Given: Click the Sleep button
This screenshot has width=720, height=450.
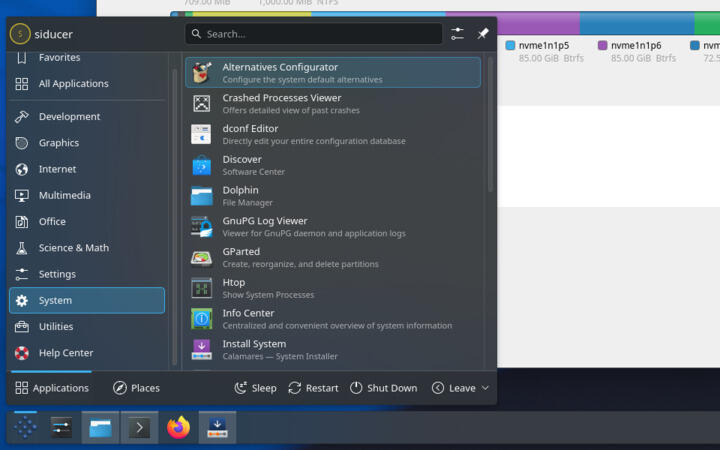Looking at the screenshot, I should [x=255, y=388].
